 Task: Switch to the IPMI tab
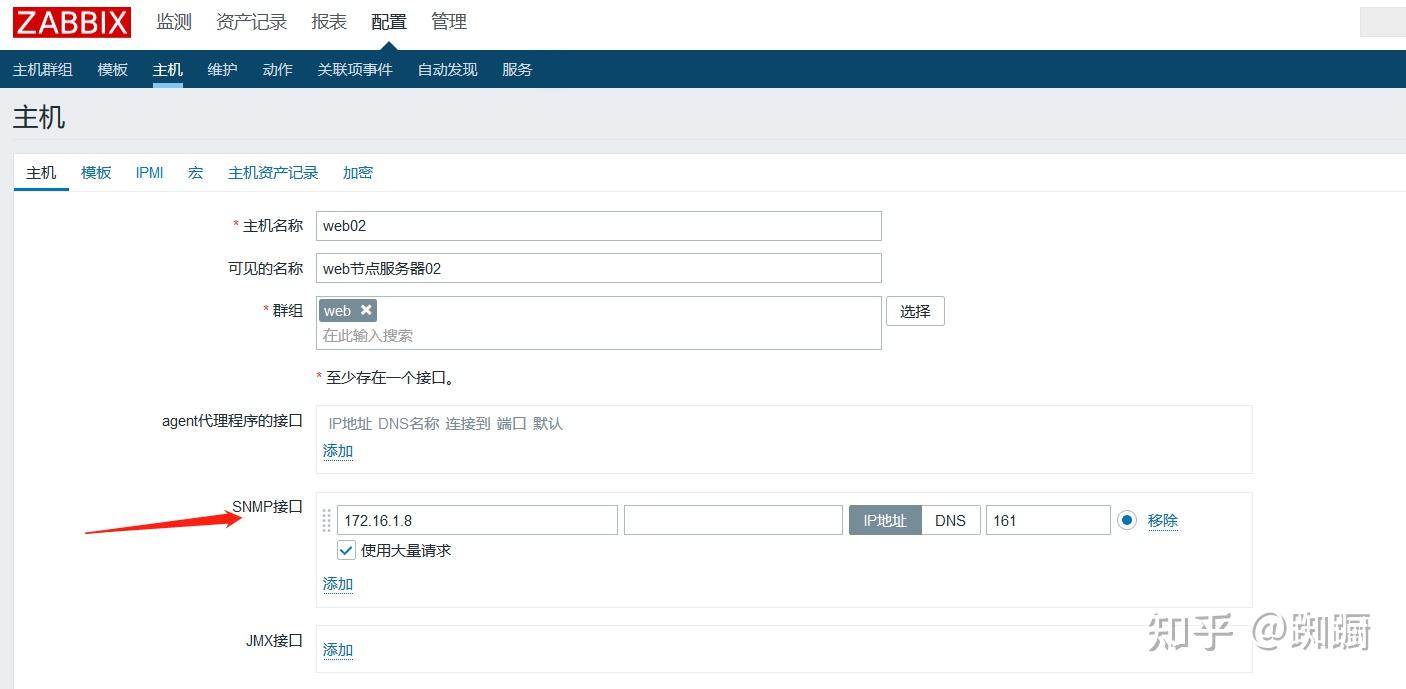(x=149, y=172)
